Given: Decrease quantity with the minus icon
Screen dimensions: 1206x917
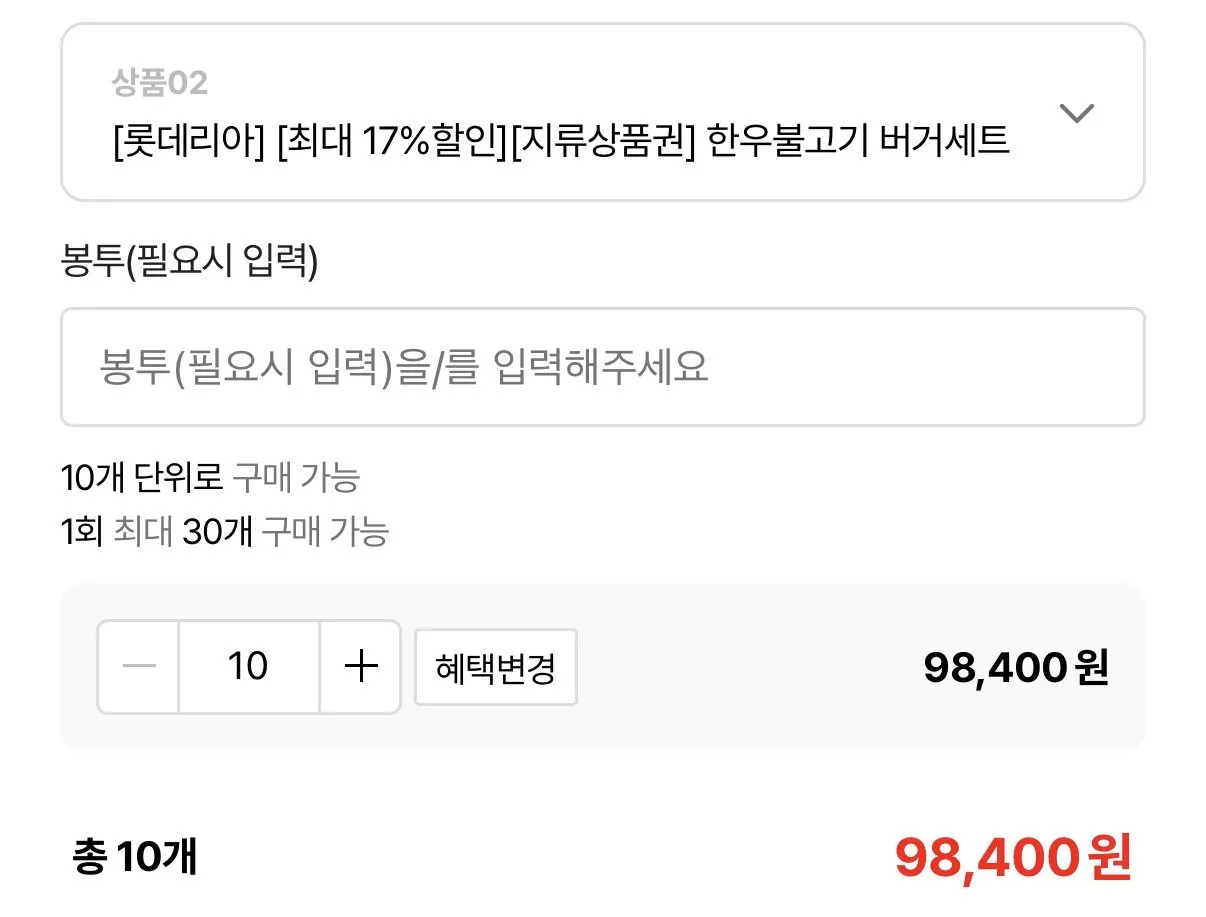Looking at the screenshot, I should (x=138, y=667).
